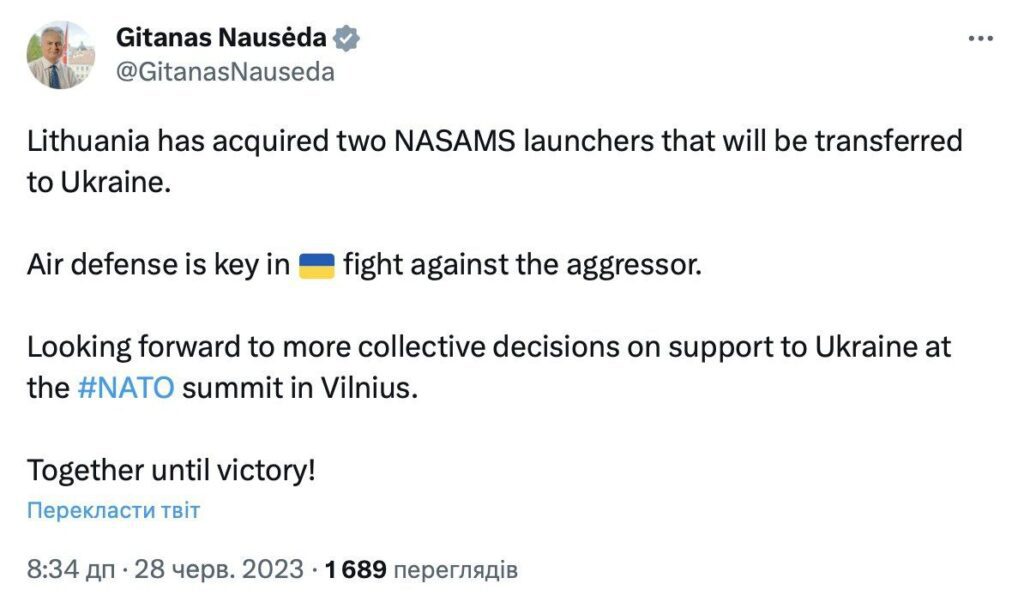Open the Gitanas Nausėda display name
The image size is (1024, 614).
[221, 37]
